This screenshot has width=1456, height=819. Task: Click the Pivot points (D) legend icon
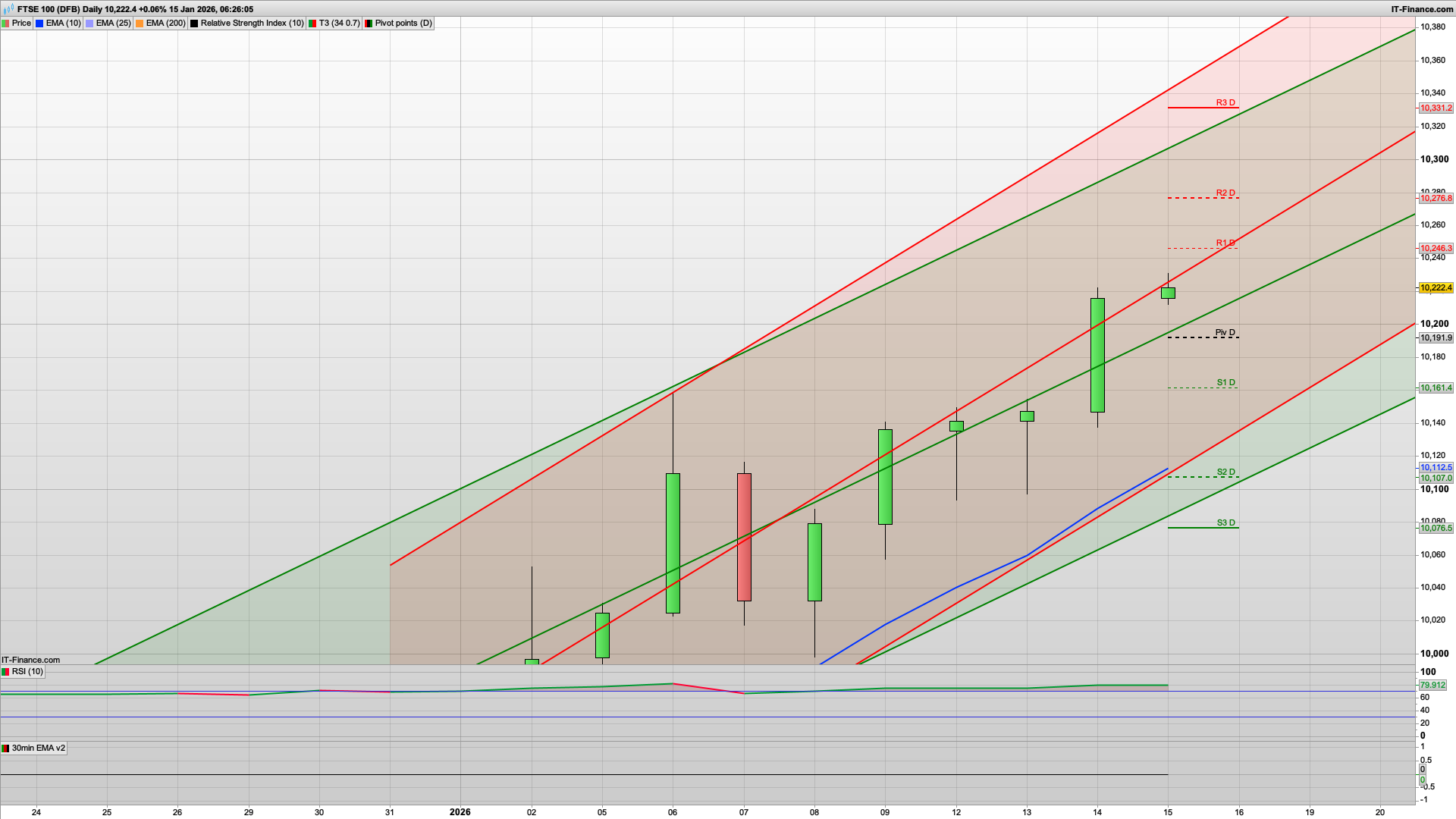[x=369, y=23]
